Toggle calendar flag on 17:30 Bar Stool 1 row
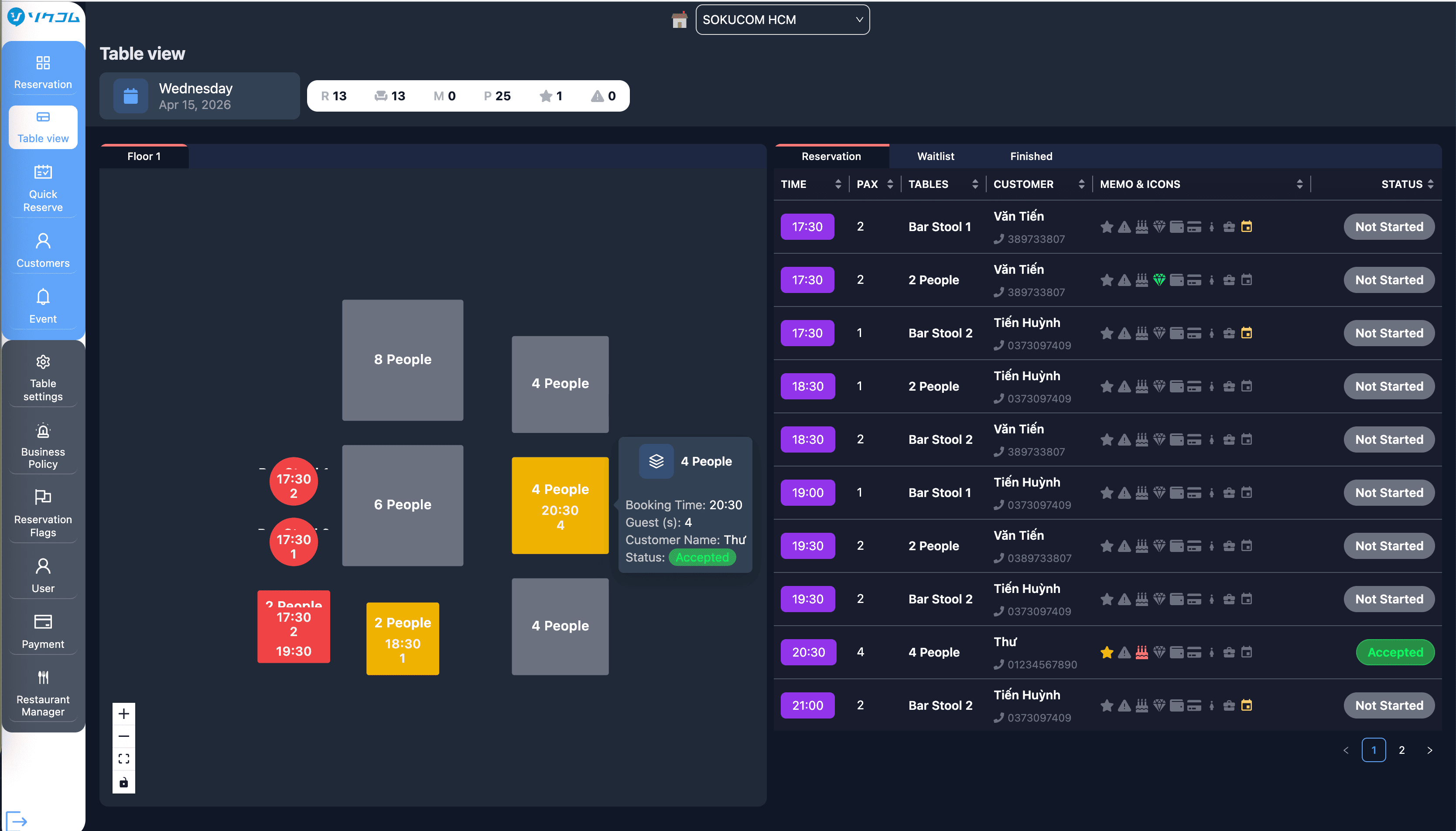 pos(1247,227)
